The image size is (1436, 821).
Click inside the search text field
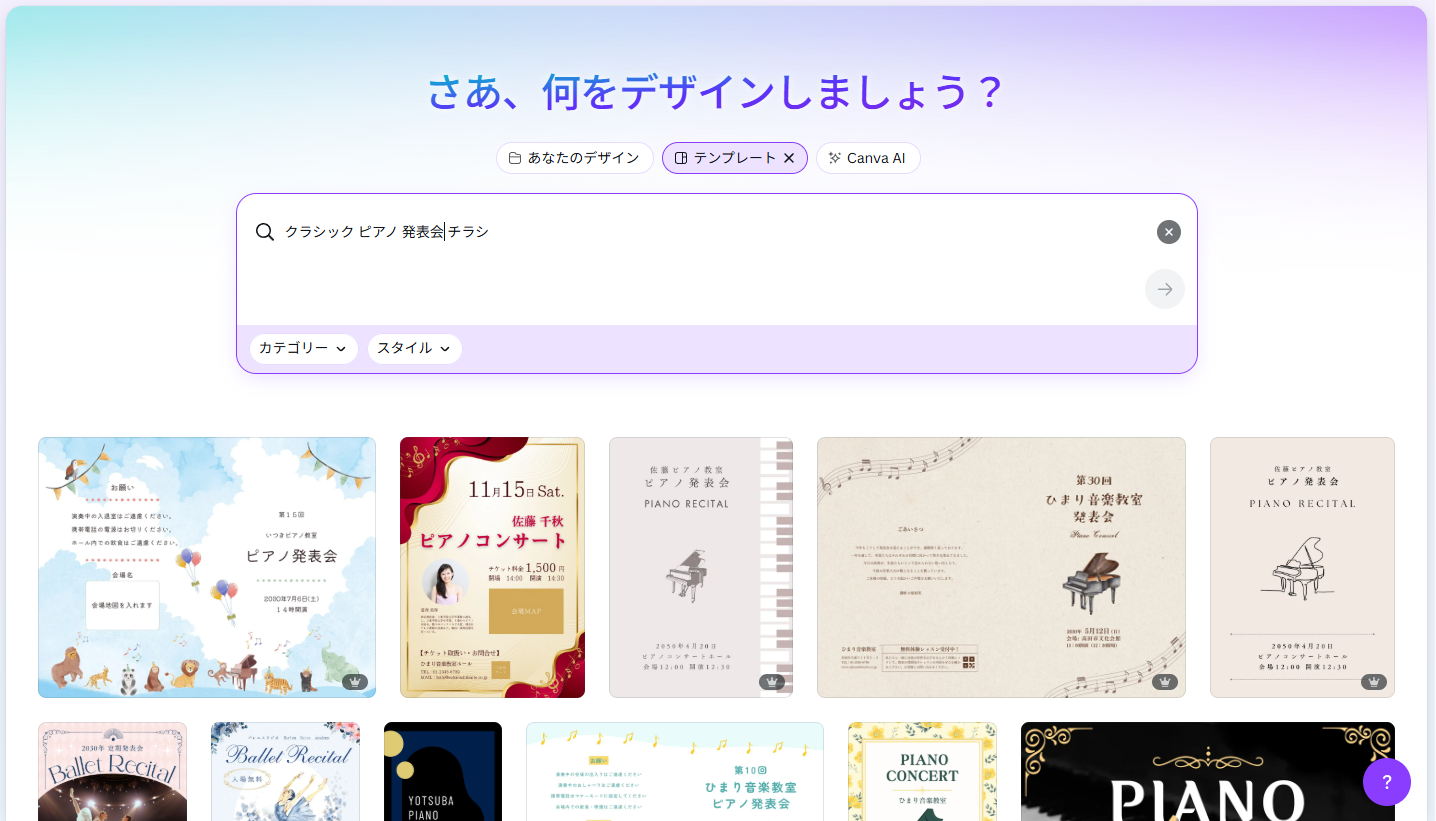pyautogui.click(x=700, y=232)
